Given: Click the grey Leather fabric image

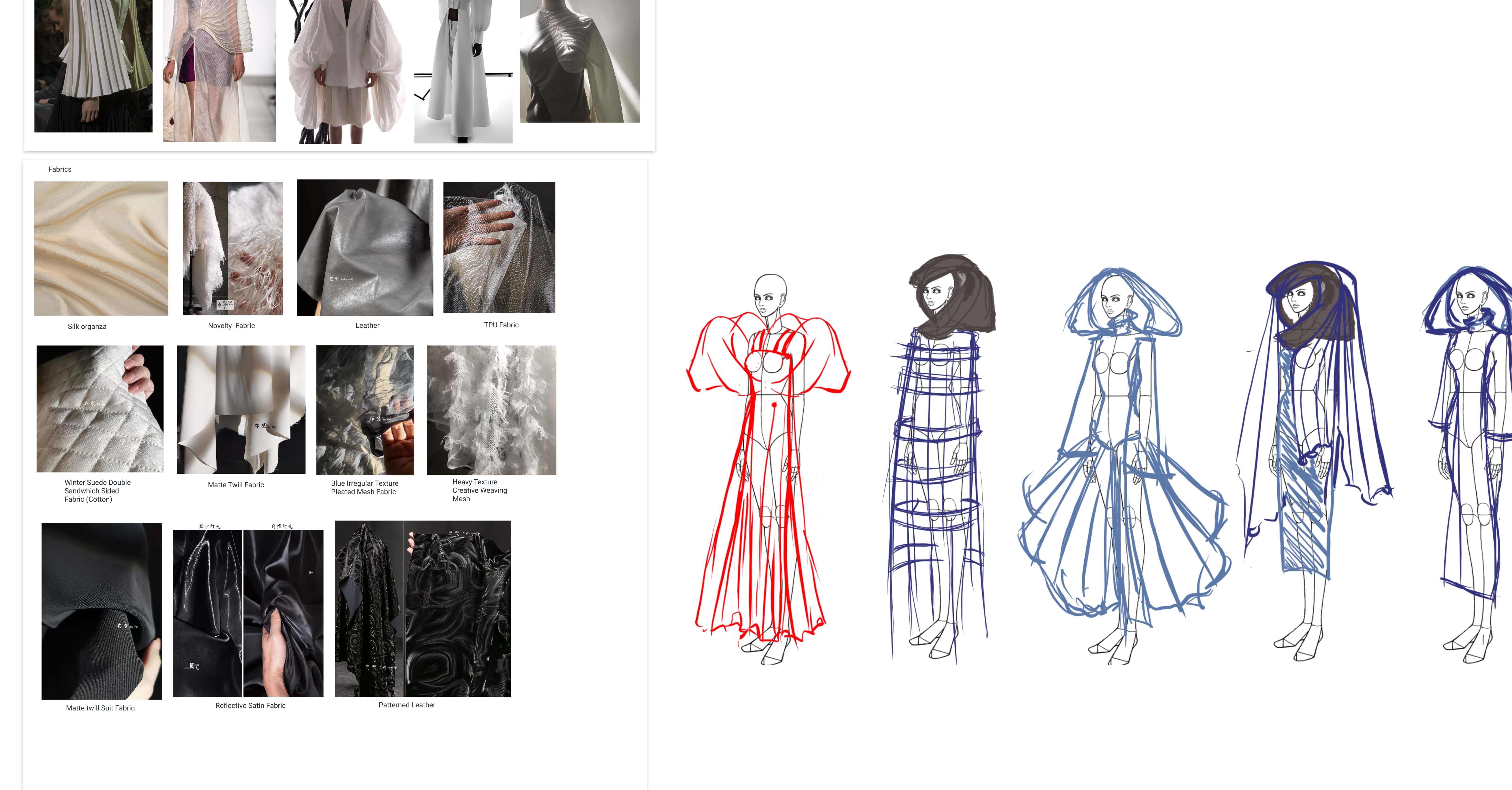Looking at the screenshot, I should click(x=365, y=248).
